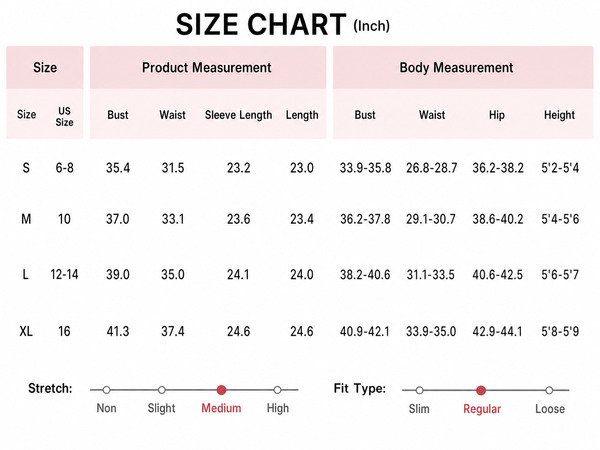Select the XL size row label
This screenshot has height=450, width=600.
26,331
